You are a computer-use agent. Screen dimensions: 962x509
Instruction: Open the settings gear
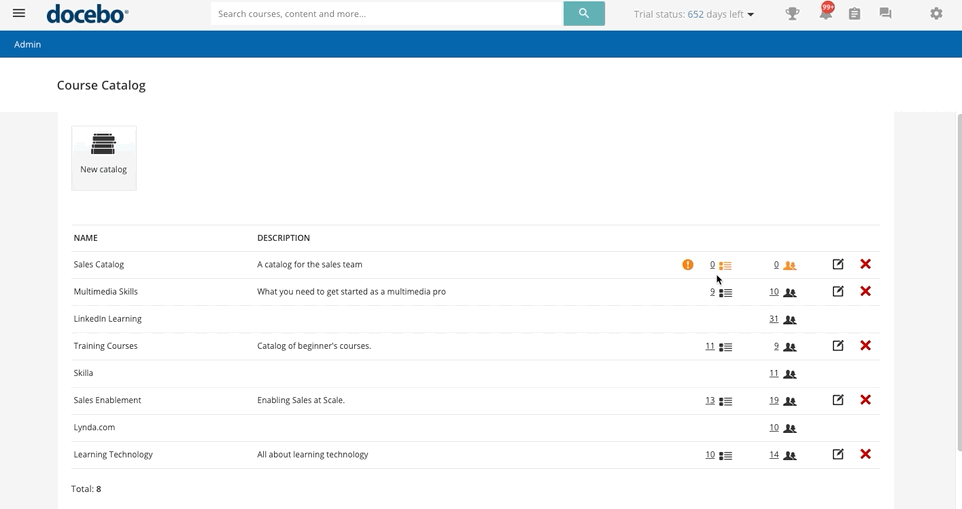936,13
